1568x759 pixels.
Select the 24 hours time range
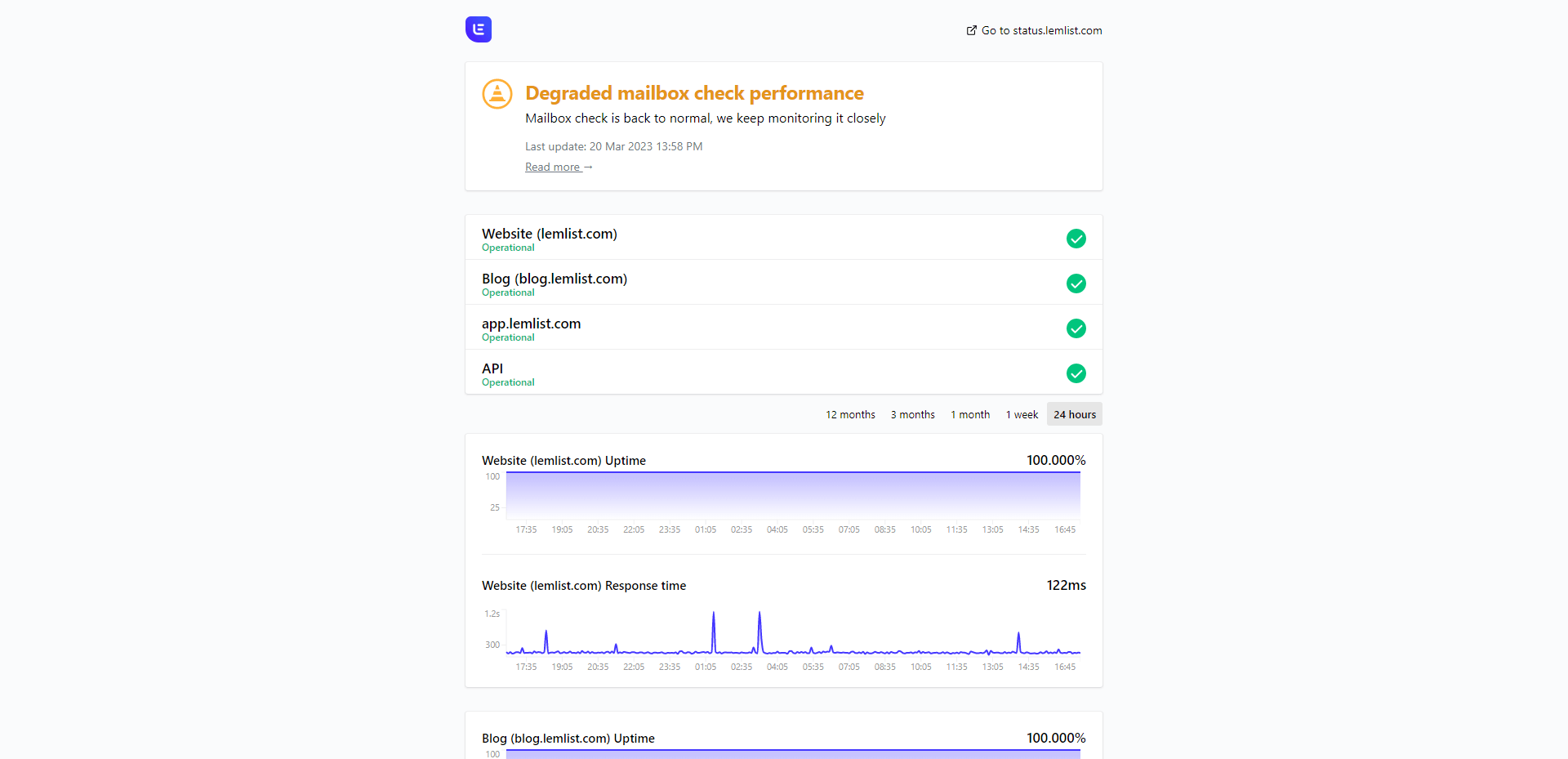(1075, 414)
